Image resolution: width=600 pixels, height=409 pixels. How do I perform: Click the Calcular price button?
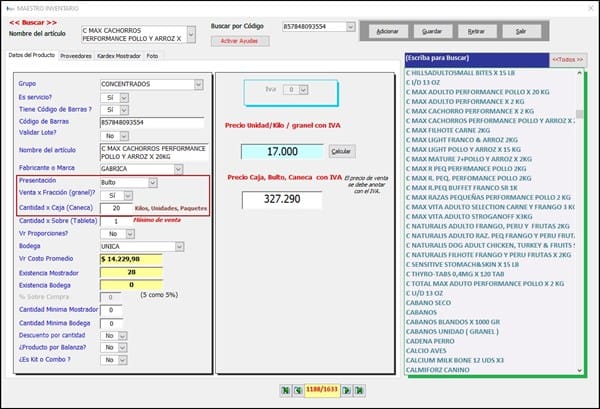[x=342, y=152]
